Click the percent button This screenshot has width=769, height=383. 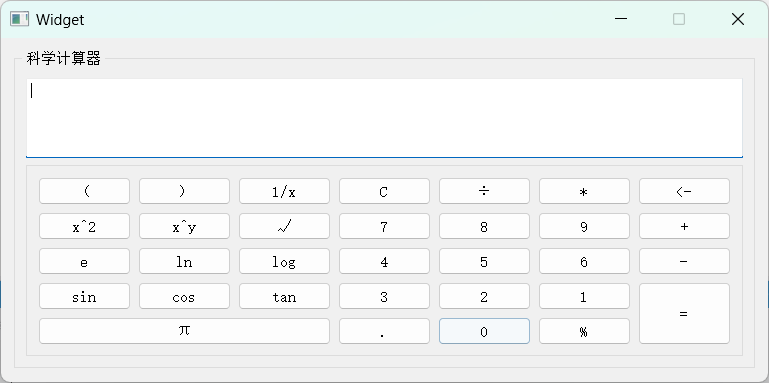584,331
